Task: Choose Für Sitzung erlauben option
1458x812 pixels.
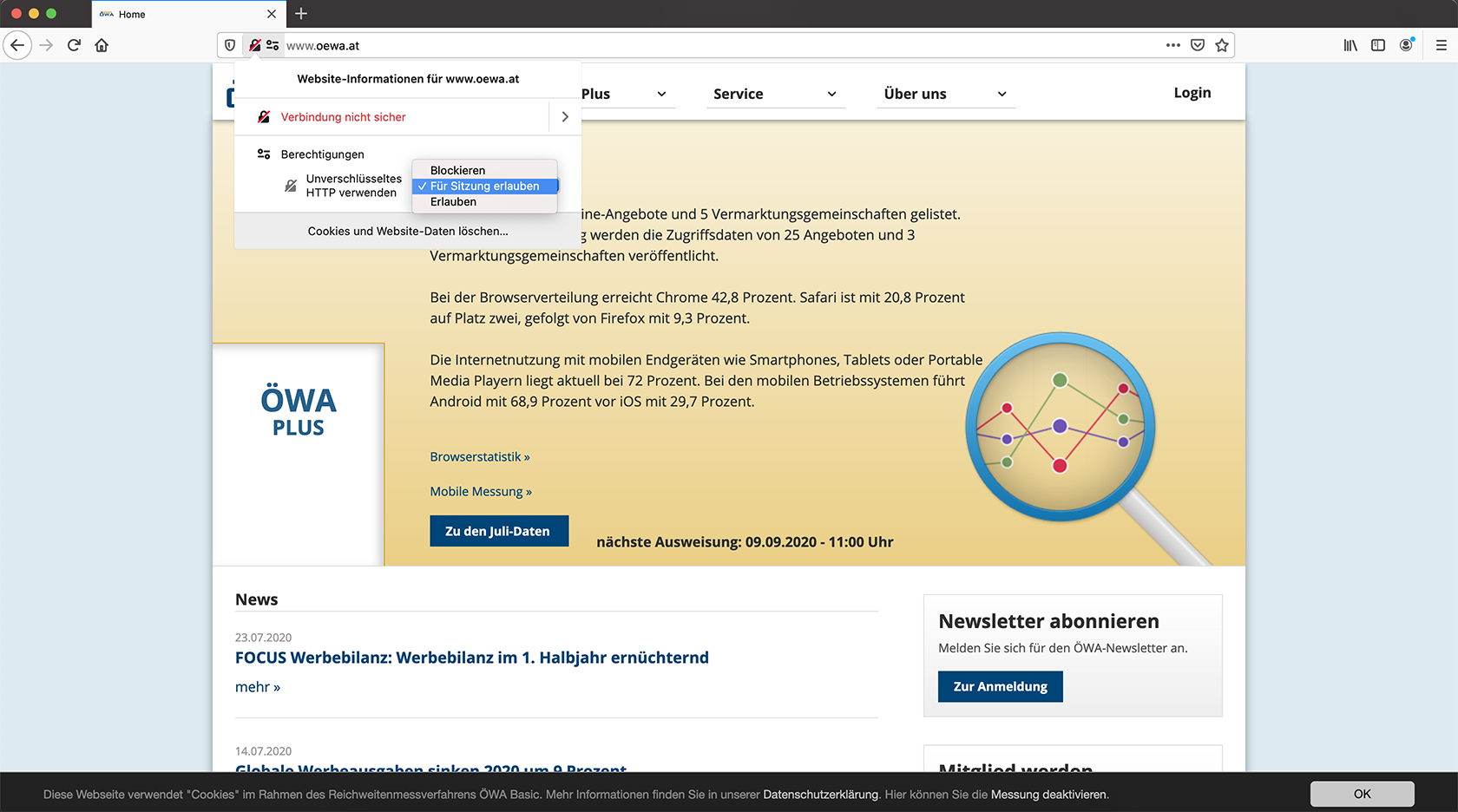Action: (x=484, y=186)
